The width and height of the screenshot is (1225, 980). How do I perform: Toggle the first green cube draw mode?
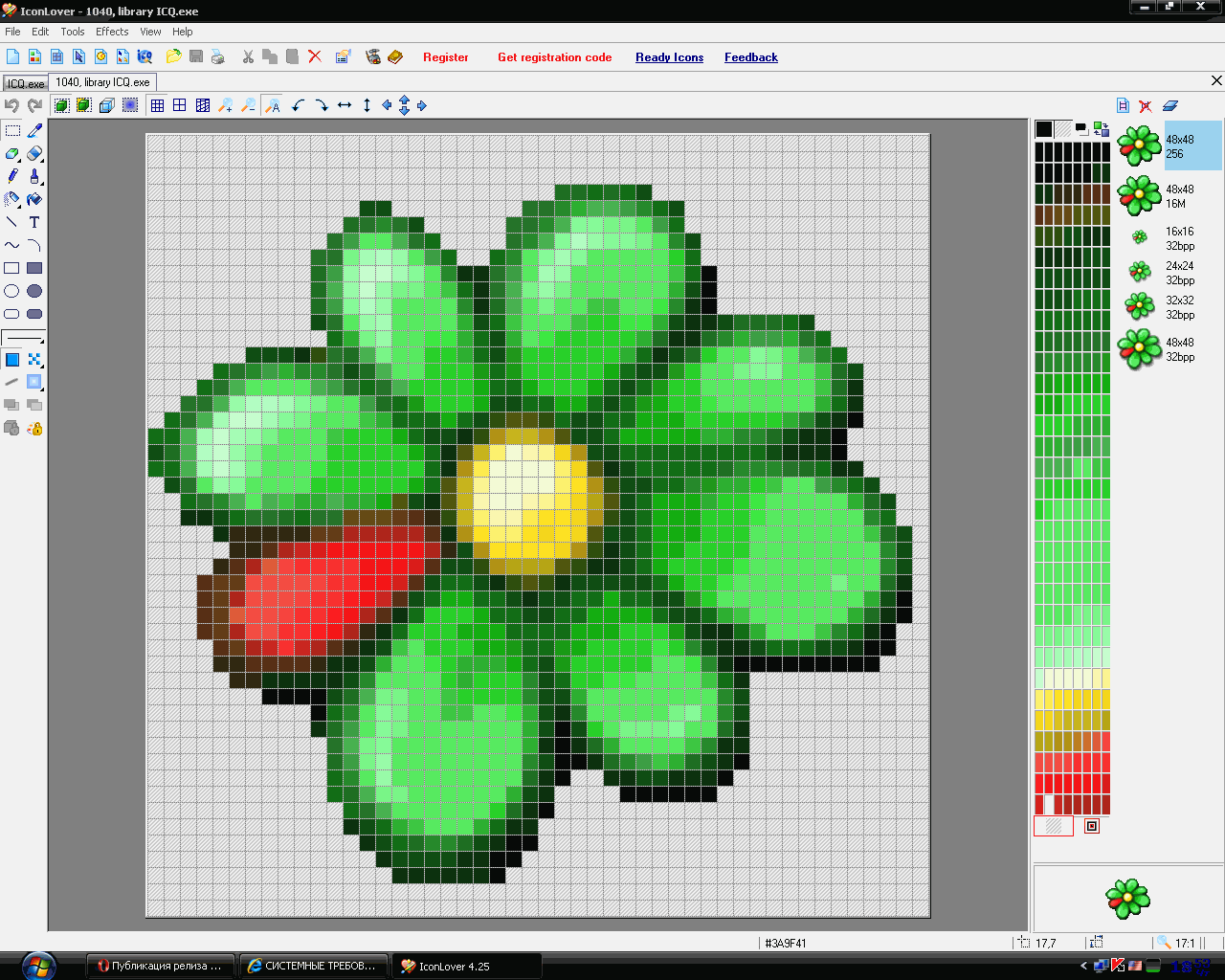coord(61,105)
